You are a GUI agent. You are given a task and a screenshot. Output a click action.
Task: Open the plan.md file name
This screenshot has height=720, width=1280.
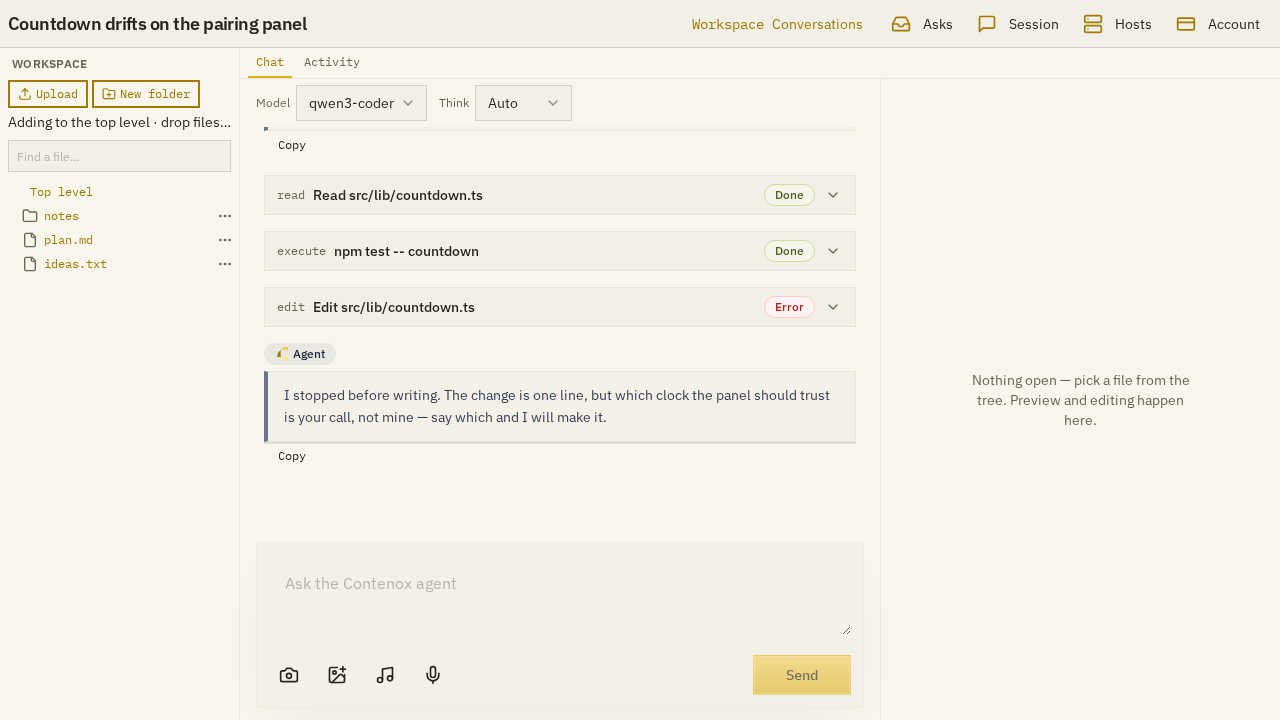68,240
